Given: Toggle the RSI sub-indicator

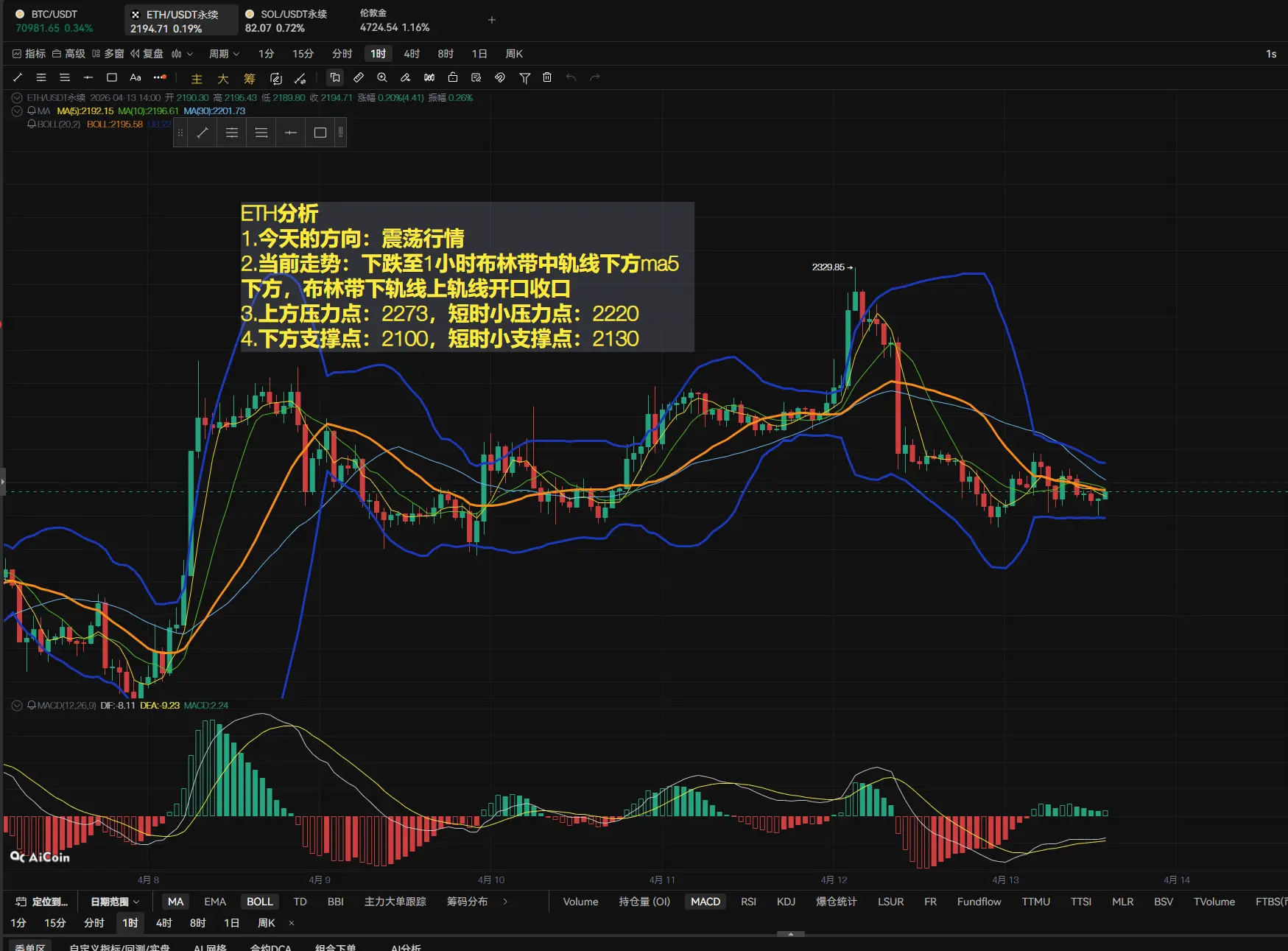Looking at the screenshot, I should [x=749, y=902].
